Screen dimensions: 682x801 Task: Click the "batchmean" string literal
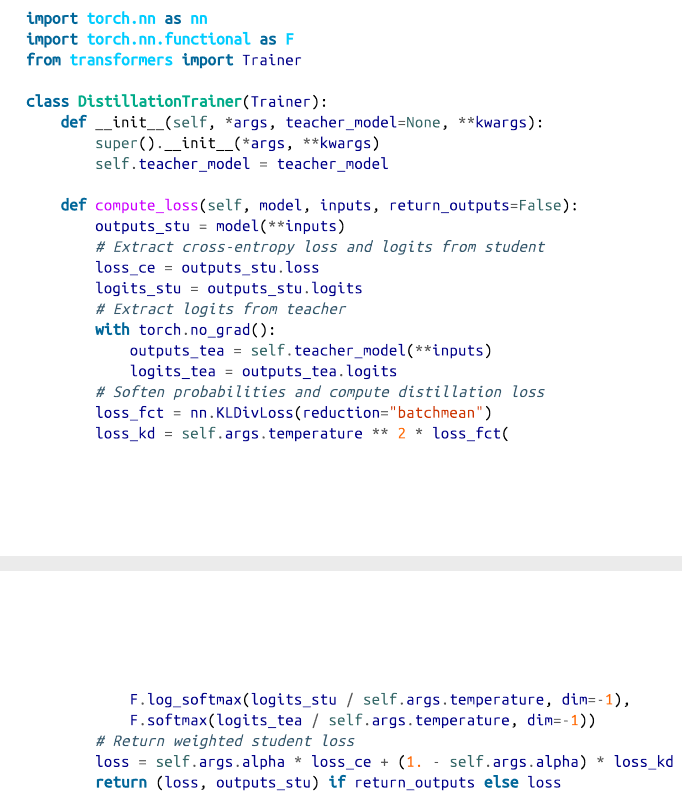pyautogui.click(x=436, y=413)
